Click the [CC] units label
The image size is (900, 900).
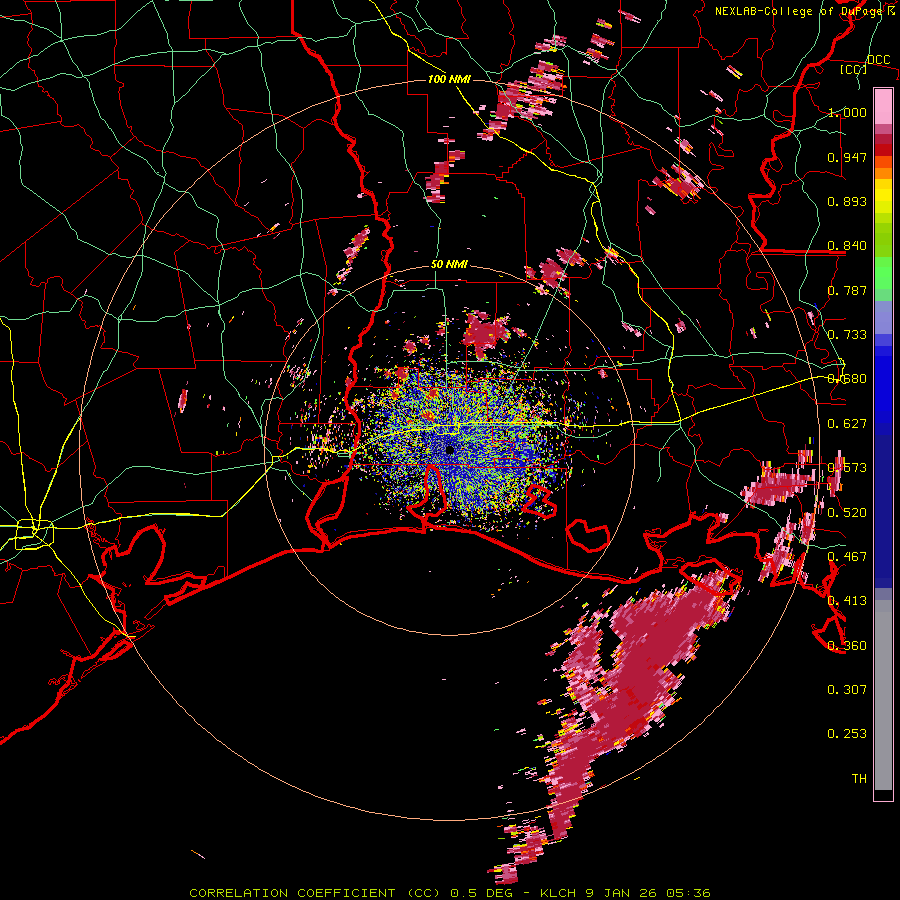coord(853,69)
